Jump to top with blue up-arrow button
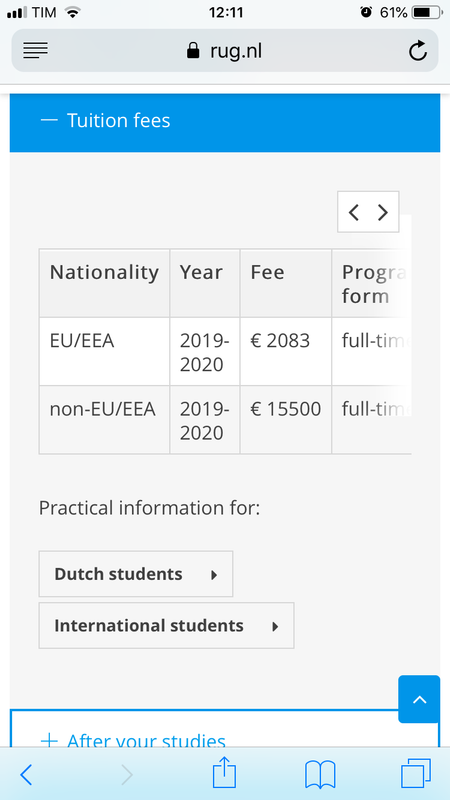 [419, 699]
